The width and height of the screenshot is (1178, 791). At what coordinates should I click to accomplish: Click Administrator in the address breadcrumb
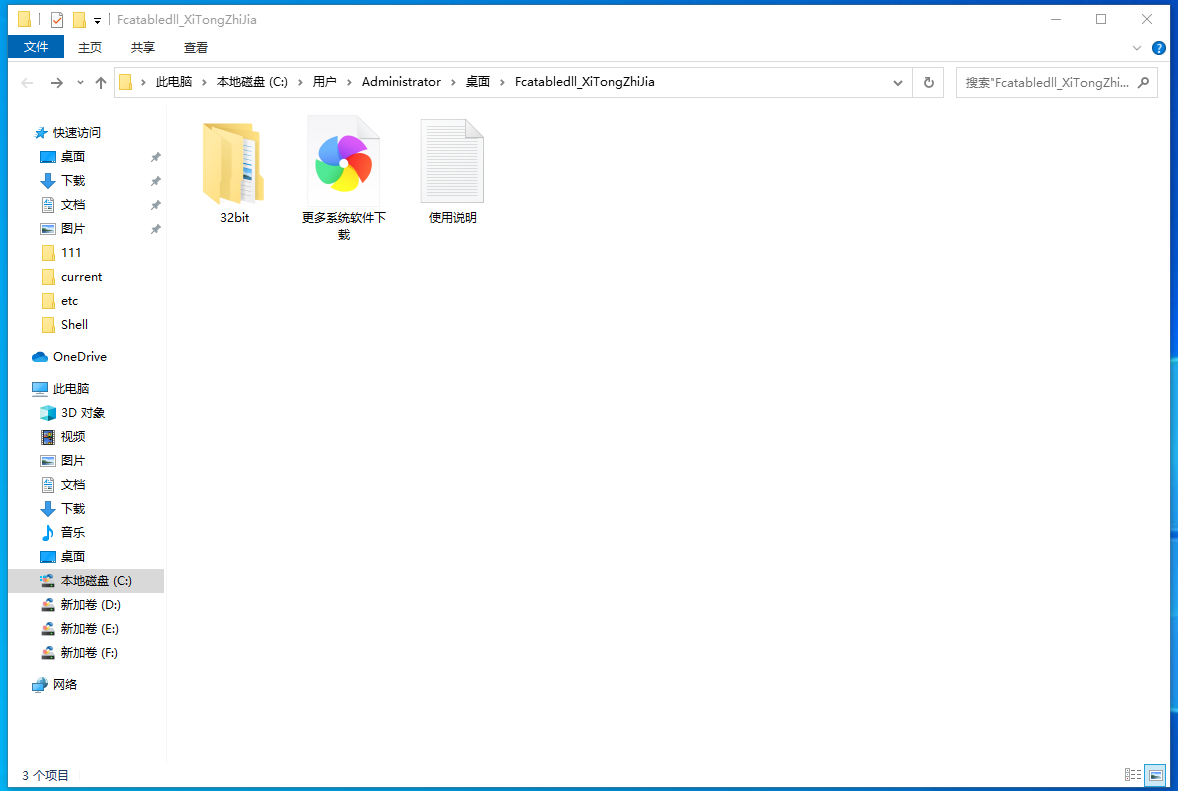coord(401,82)
